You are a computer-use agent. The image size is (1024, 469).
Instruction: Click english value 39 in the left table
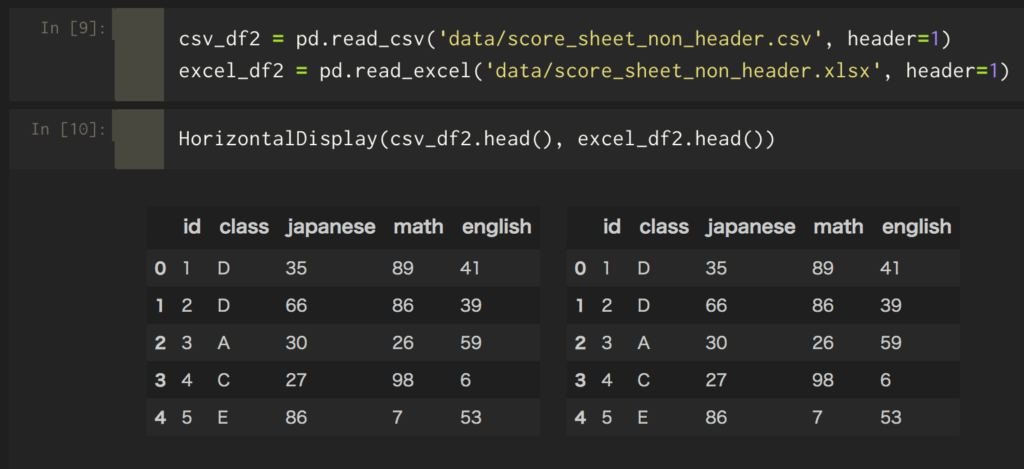[471, 305]
